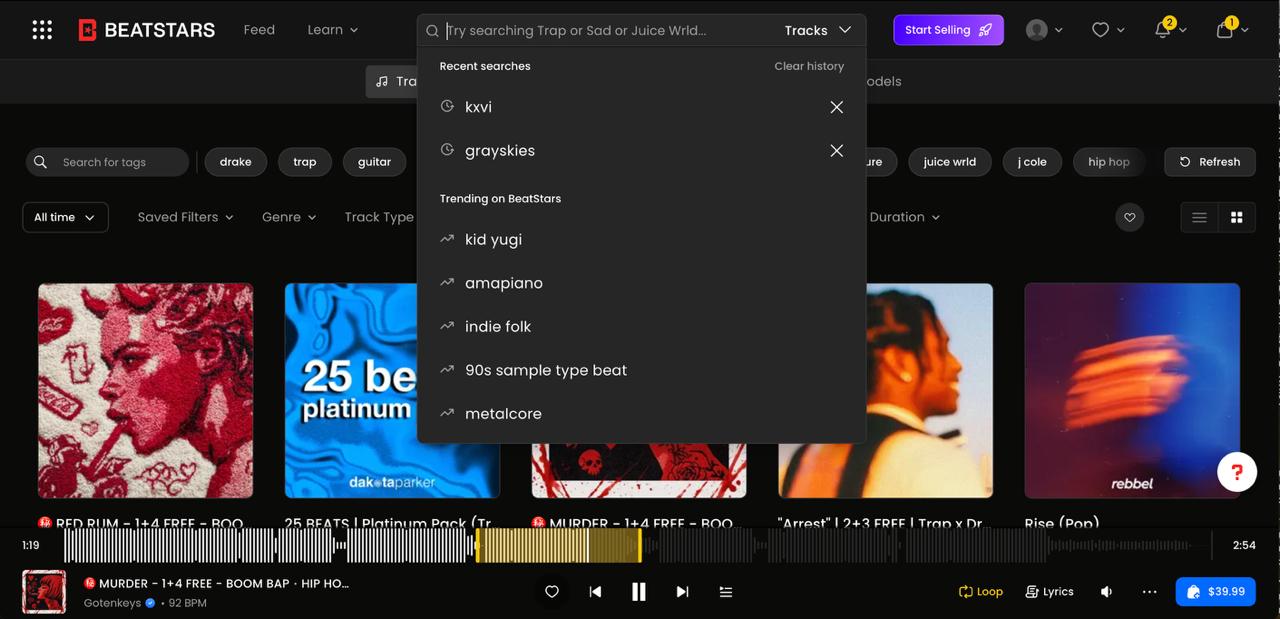Clear search history
Viewport: 1280px width, 619px height.
point(809,66)
